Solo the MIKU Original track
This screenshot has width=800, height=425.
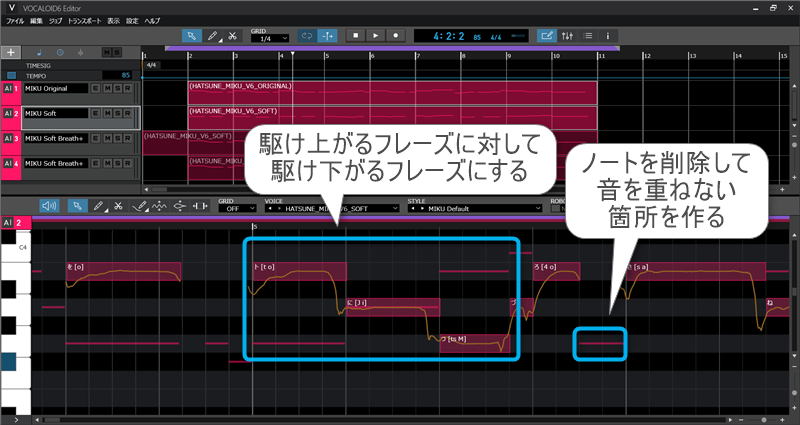pyautogui.click(x=117, y=88)
